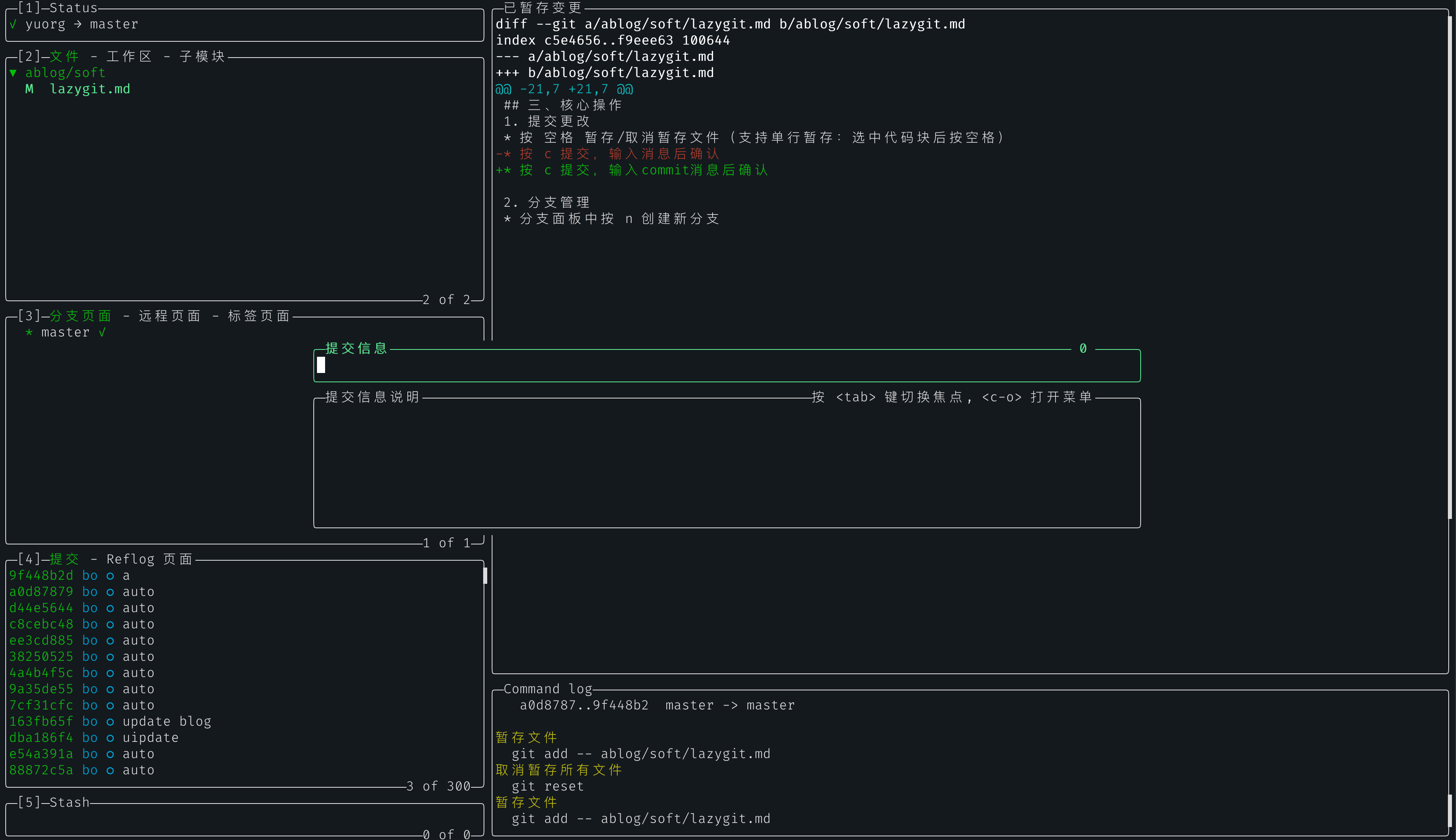Click the 'a0d8787..9f448b2 master -> master' log line
Viewport: 1456px width, 840px height.
pyautogui.click(x=657, y=705)
